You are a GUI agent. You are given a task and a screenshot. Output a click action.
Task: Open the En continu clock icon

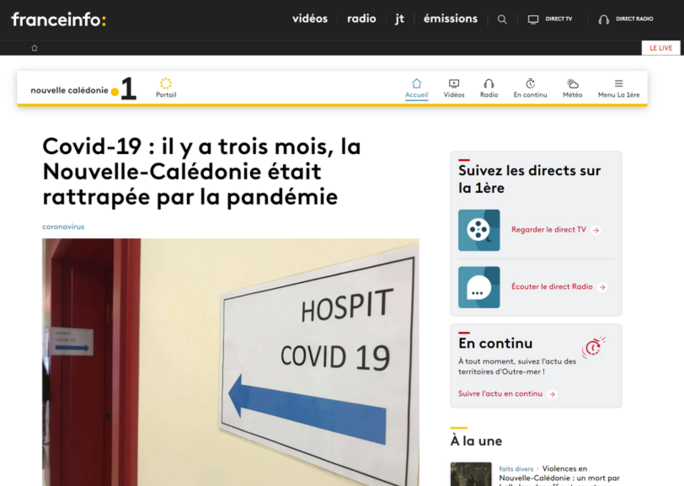tap(530, 84)
